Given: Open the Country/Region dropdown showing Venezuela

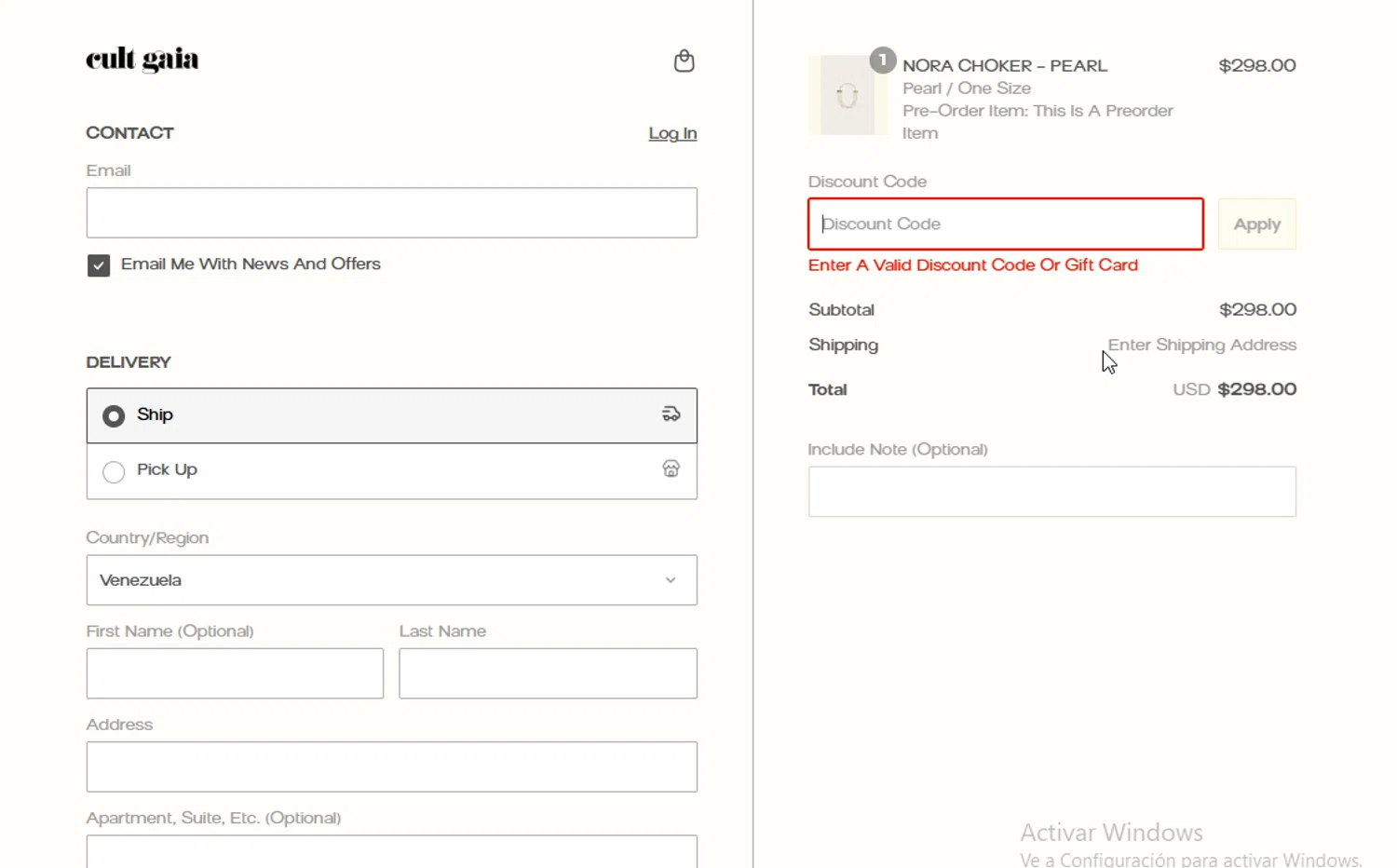Looking at the screenshot, I should [391, 580].
